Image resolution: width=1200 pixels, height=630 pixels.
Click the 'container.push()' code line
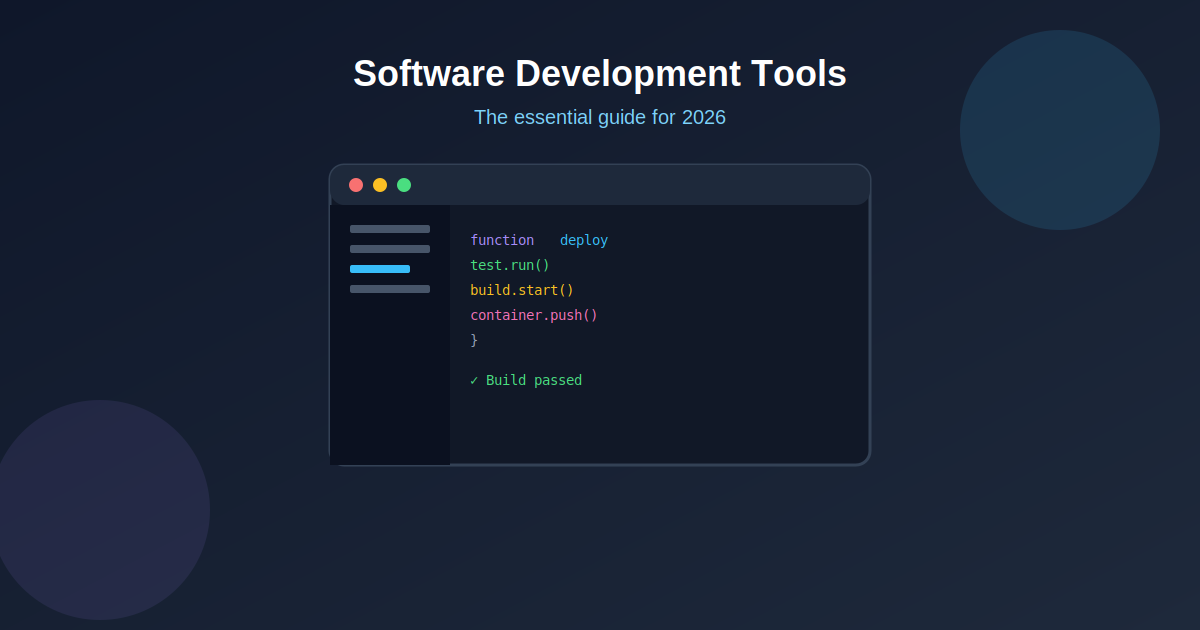[x=534, y=315]
